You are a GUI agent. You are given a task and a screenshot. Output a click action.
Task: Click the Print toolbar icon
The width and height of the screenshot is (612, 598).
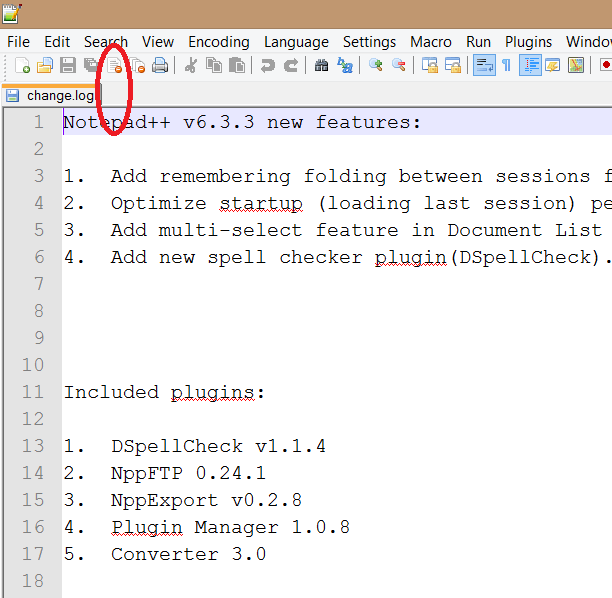[160, 65]
